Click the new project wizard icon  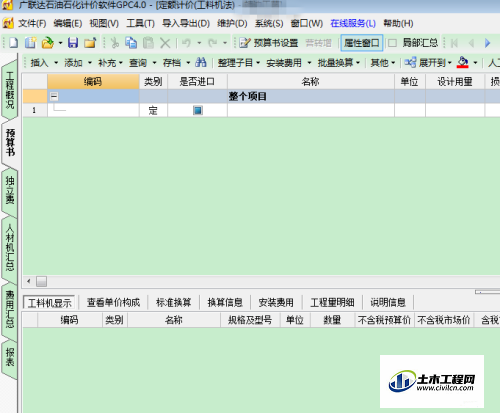pos(30,43)
